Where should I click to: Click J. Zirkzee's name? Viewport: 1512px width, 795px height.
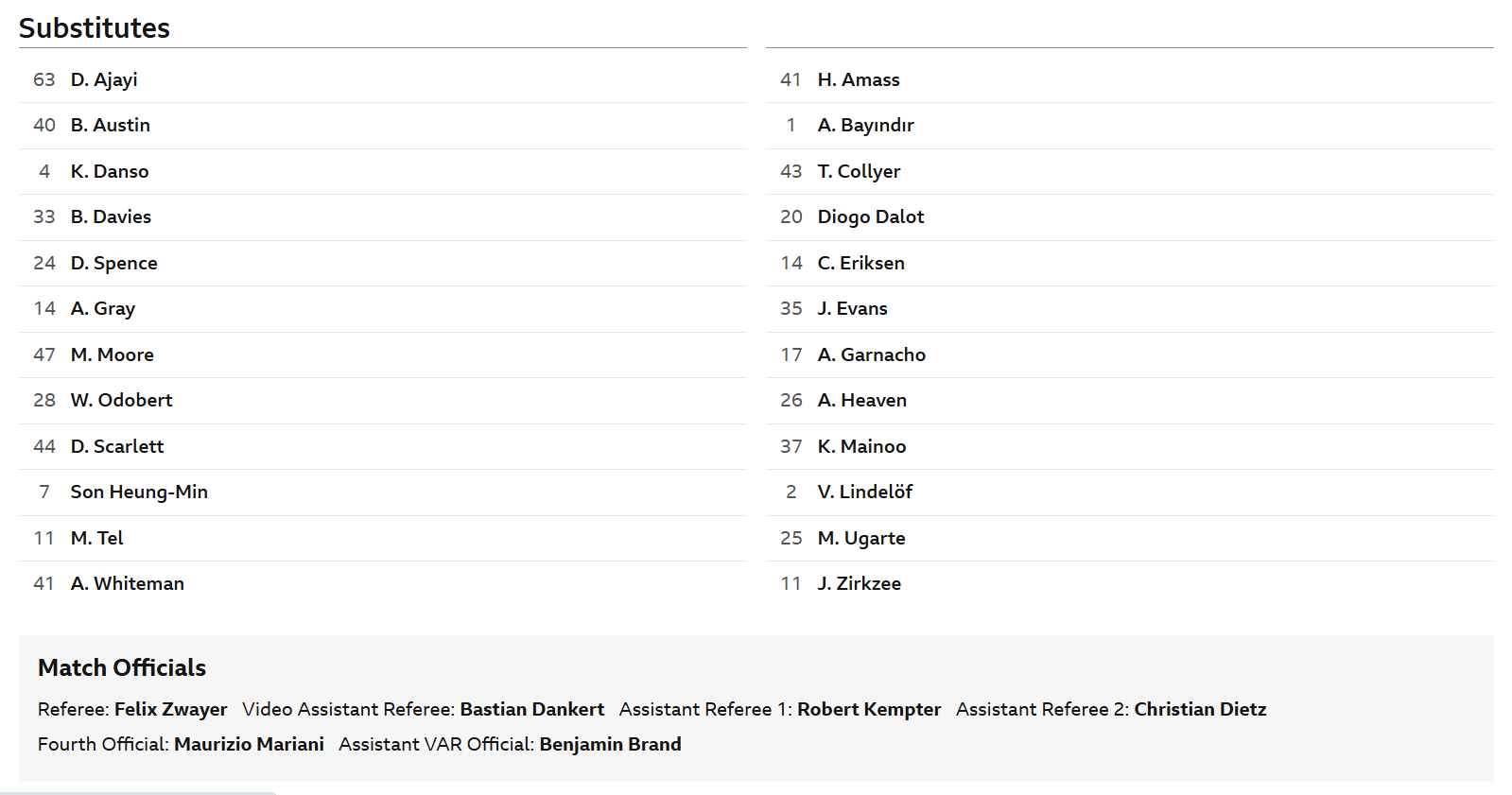[x=859, y=583]
